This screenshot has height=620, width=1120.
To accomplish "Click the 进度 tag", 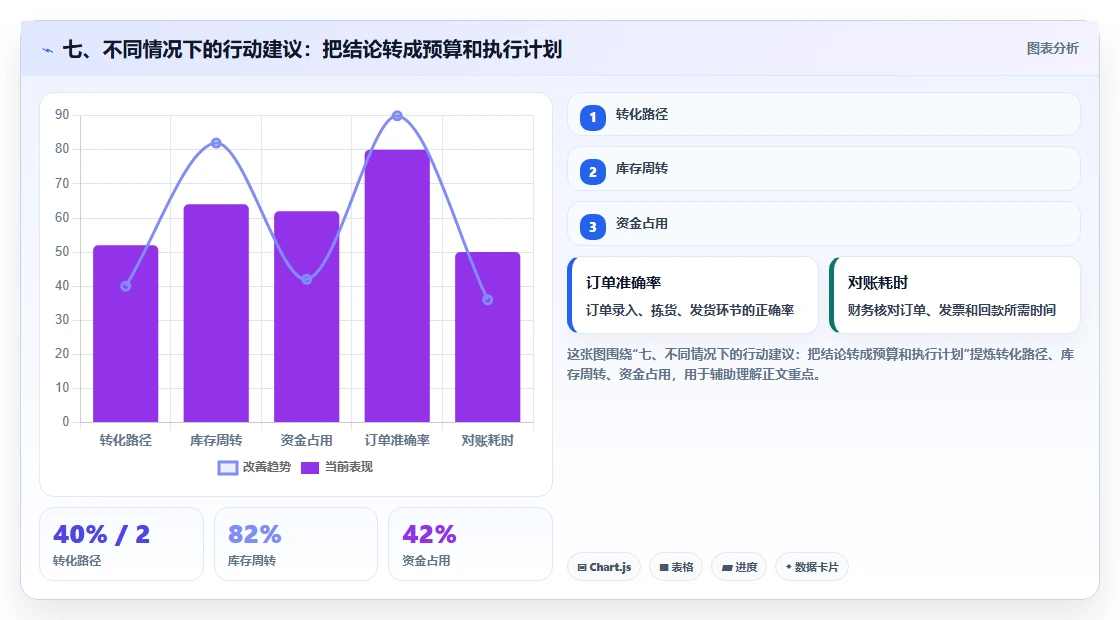I will tap(739, 567).
